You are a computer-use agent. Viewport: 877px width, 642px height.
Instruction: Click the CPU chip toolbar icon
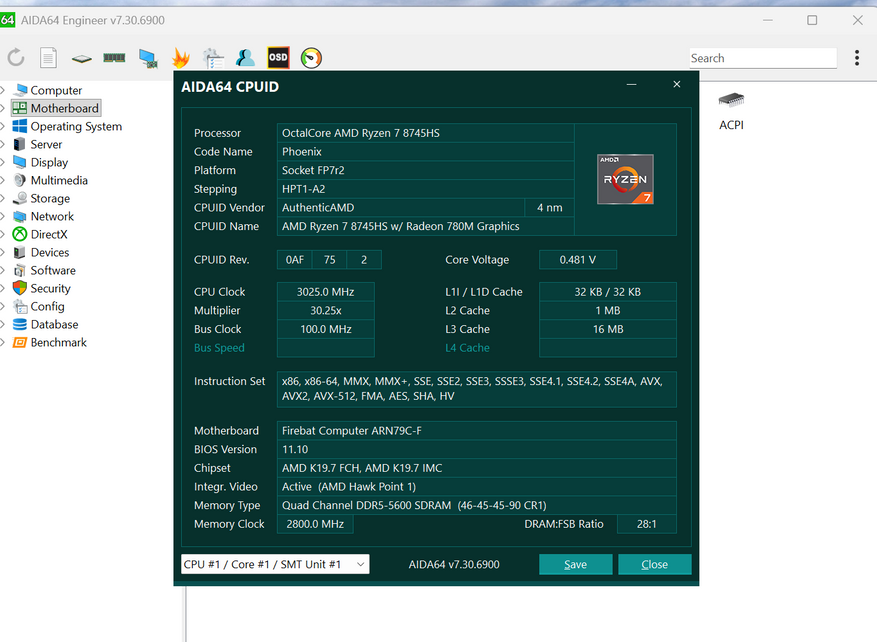[x=81, y=58]
